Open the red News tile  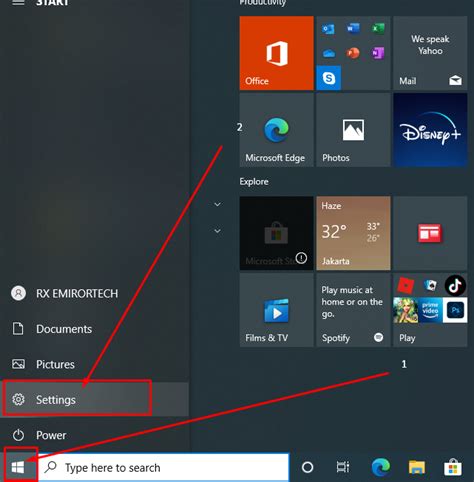[x=430, y=233]
